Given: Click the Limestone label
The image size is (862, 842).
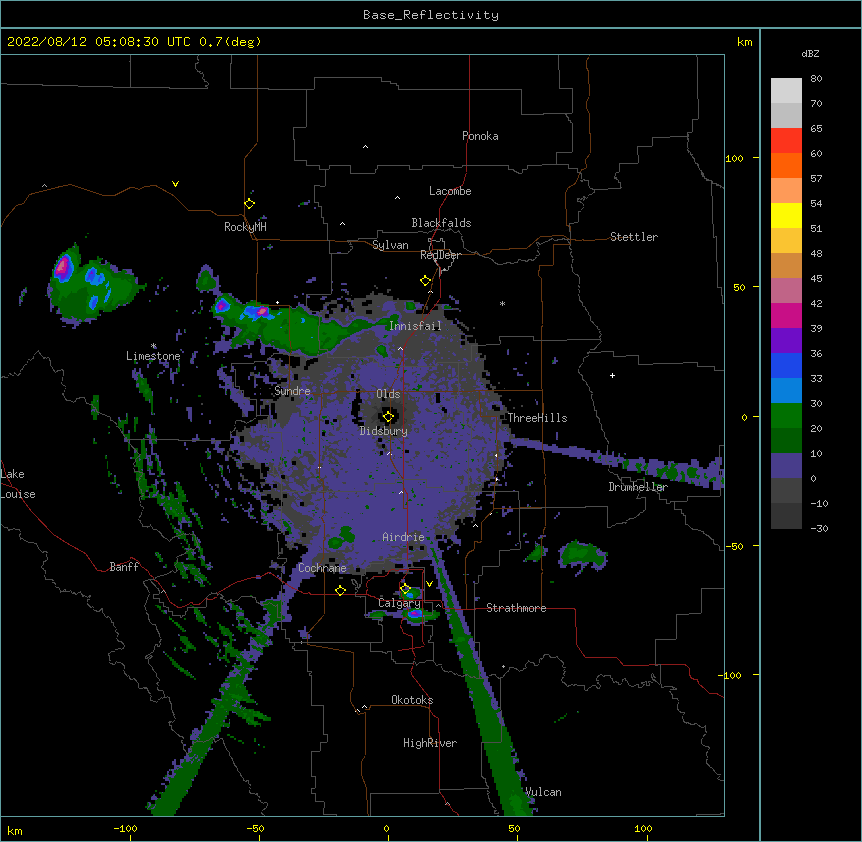Looking at the screenshot, I should click(153, 356).
